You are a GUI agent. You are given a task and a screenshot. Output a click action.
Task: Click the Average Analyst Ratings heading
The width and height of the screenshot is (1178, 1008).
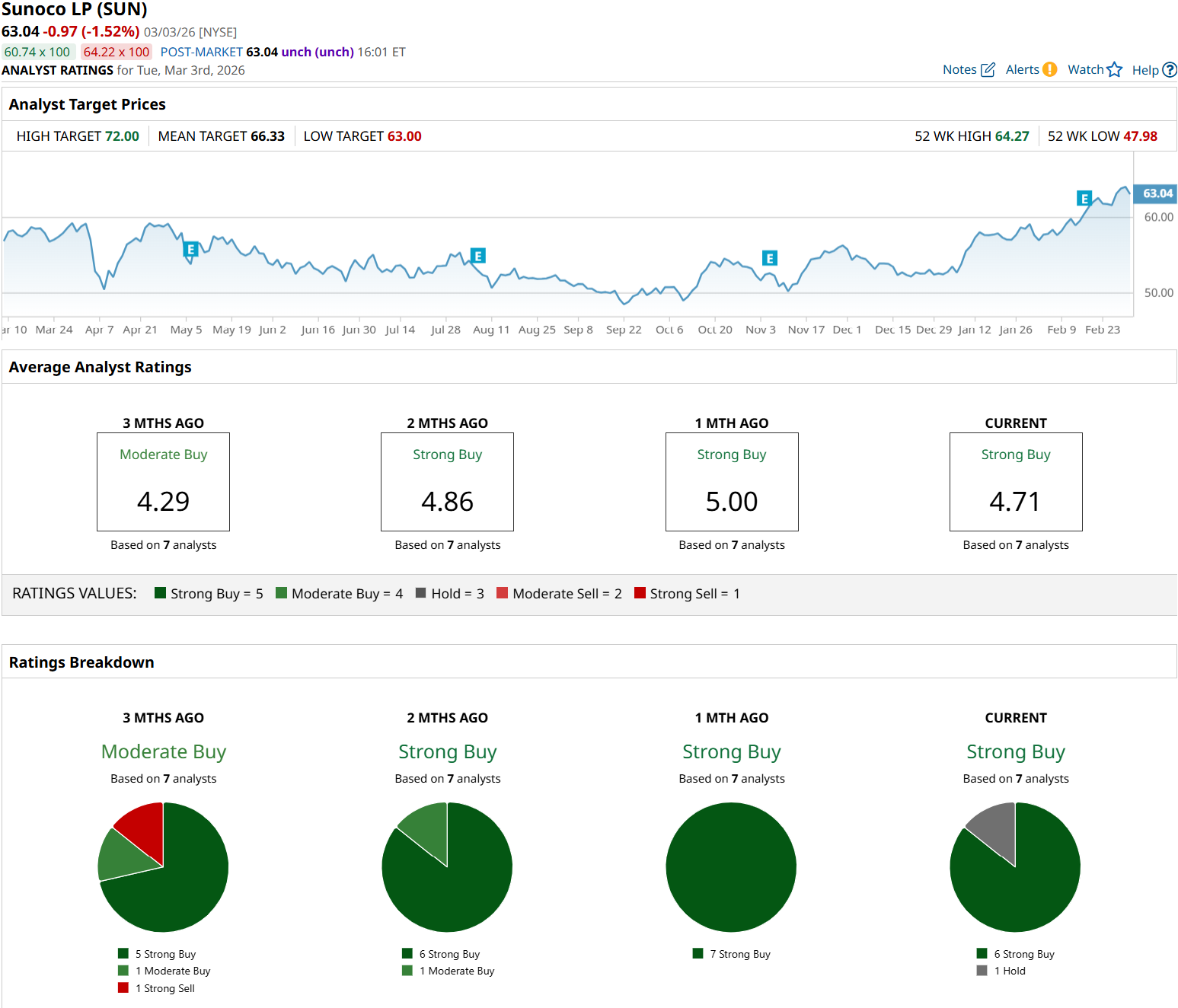pyautogui.click(x=101, y=367)
